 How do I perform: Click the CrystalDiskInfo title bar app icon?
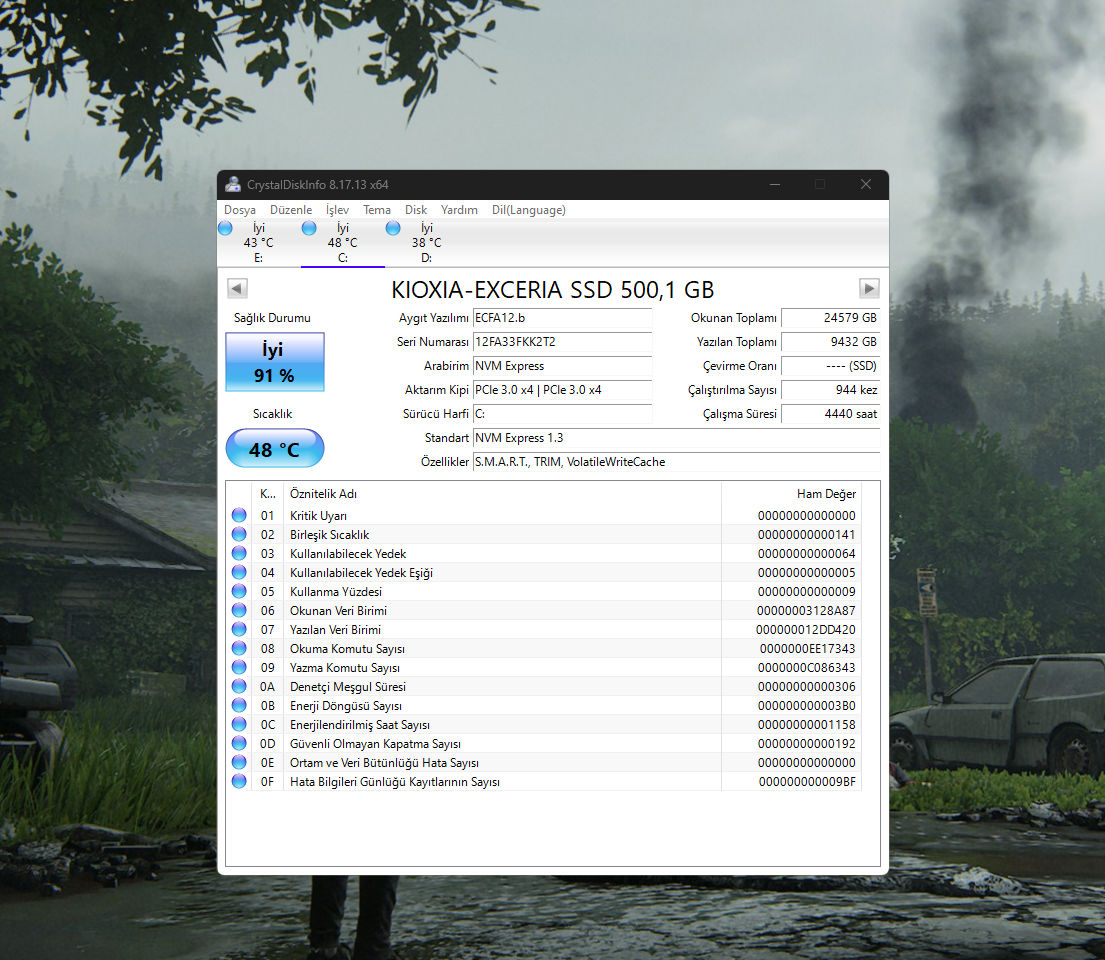pos(233,185)
